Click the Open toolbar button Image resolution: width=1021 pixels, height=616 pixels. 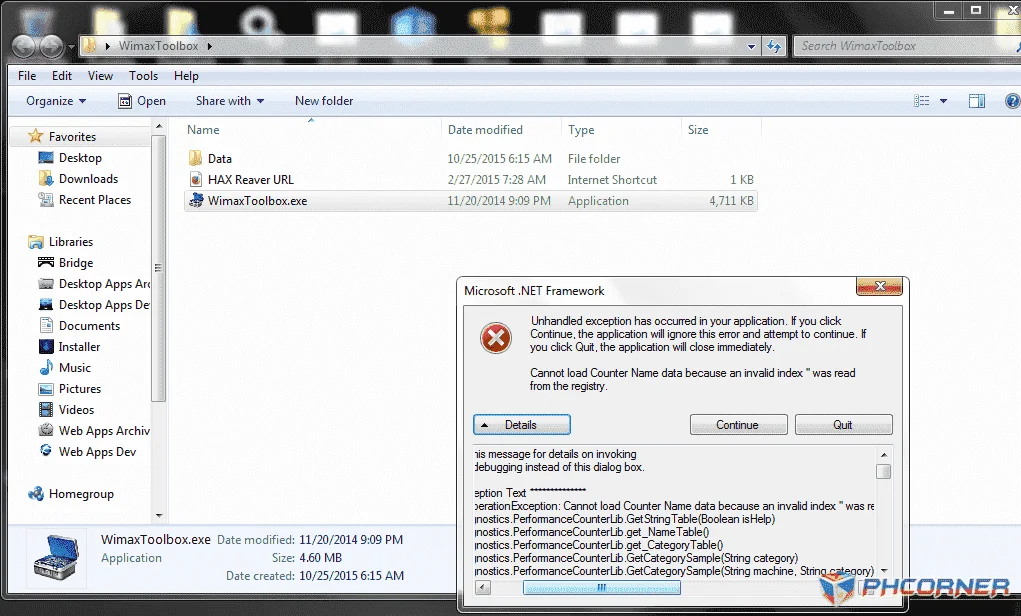click(x=142, y=101)
